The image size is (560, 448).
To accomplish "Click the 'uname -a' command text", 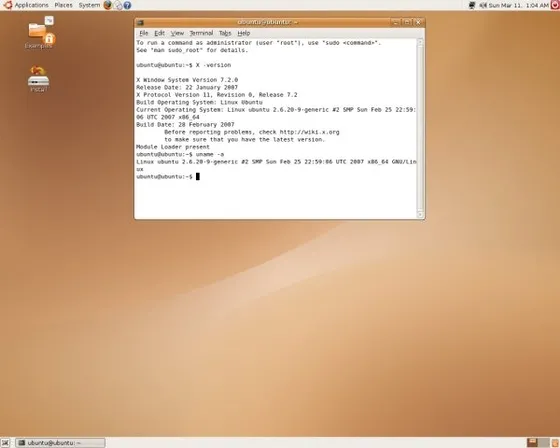I will [x=210, y=154].
